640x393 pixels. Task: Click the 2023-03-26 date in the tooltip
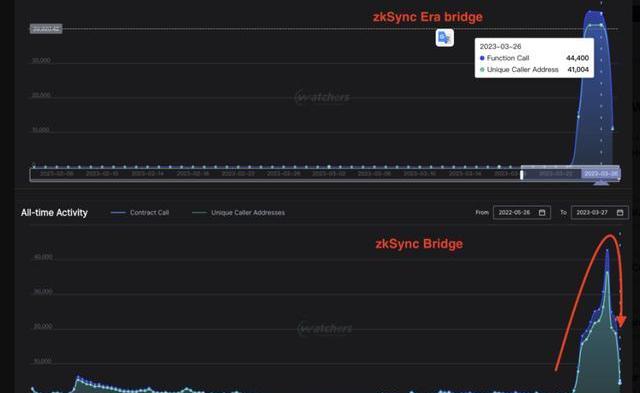[x=500, y=47]
